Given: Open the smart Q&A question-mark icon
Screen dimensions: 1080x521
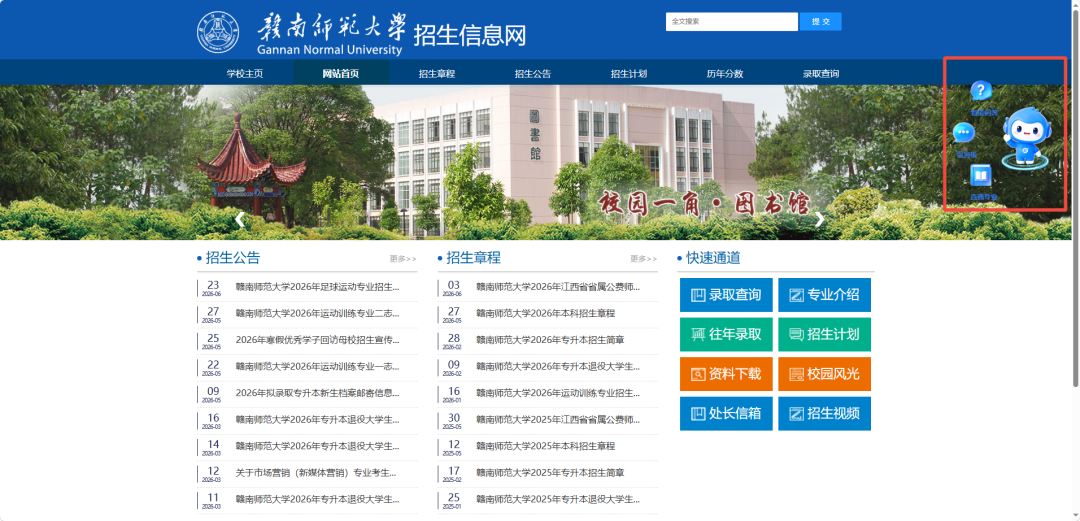Looking at the screenshot, I should pyautogui.click(x=981, y=90).
